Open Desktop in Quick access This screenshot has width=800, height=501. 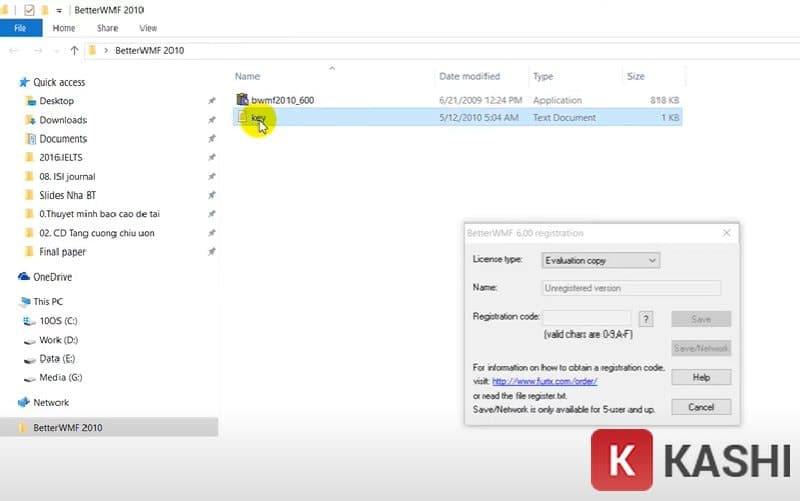(57, 101)
